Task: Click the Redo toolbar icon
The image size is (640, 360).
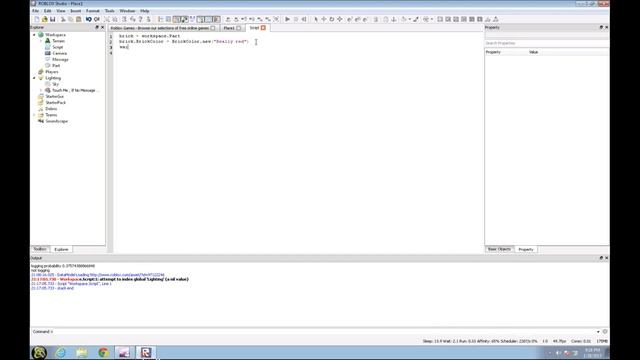Action: click(97, 19)
